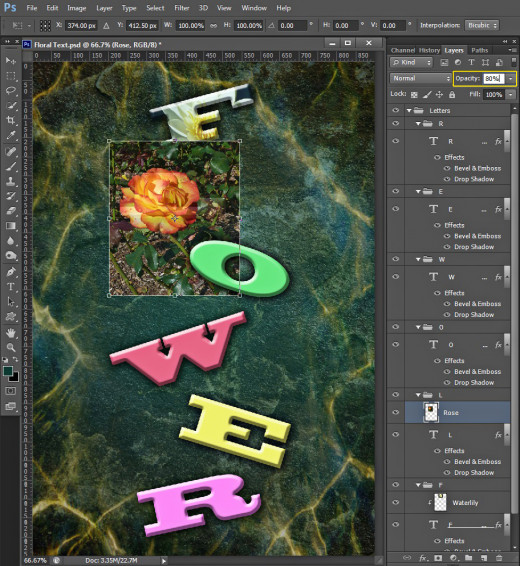Click the Opacity value field
The width and height of the screenshot is (520, 566).
494,78
